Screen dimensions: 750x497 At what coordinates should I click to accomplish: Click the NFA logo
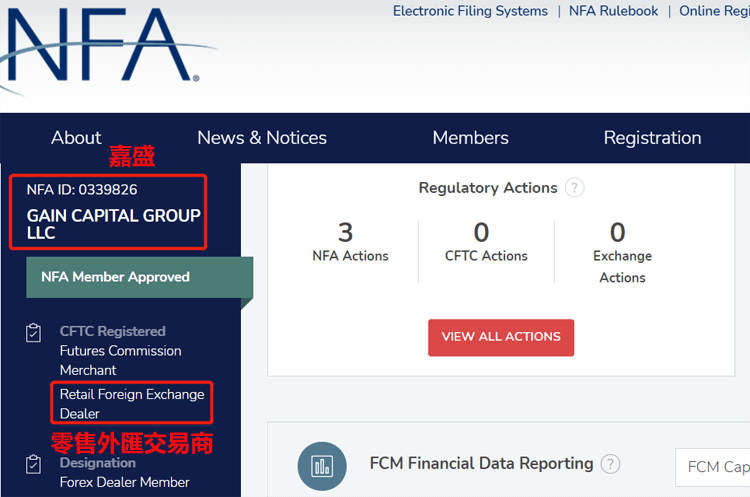coord(100,45)
